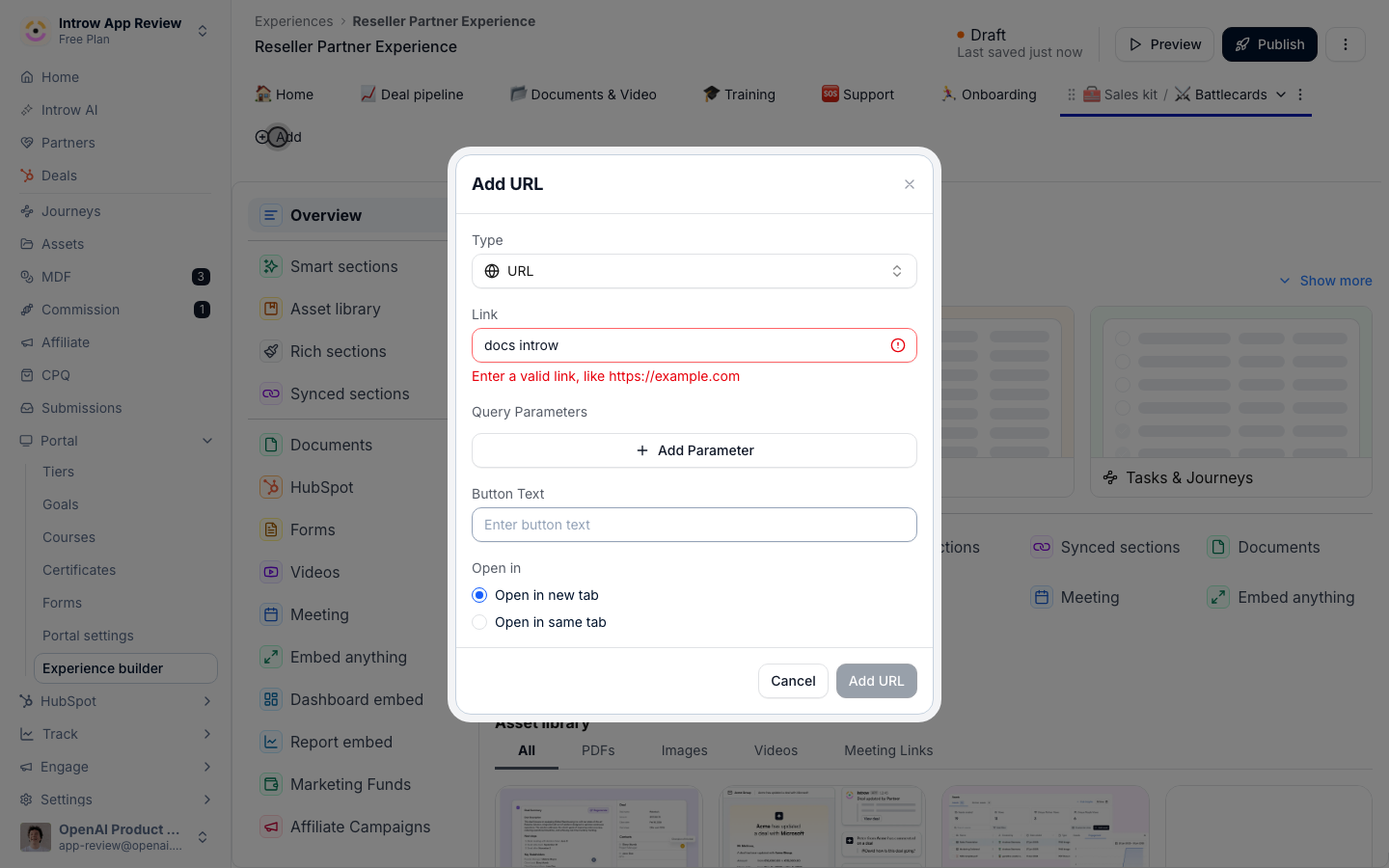This screenshot has width=1389, height=868.
Task: Click the Marketing Funds icon
Action: click(x=271, y=784)
